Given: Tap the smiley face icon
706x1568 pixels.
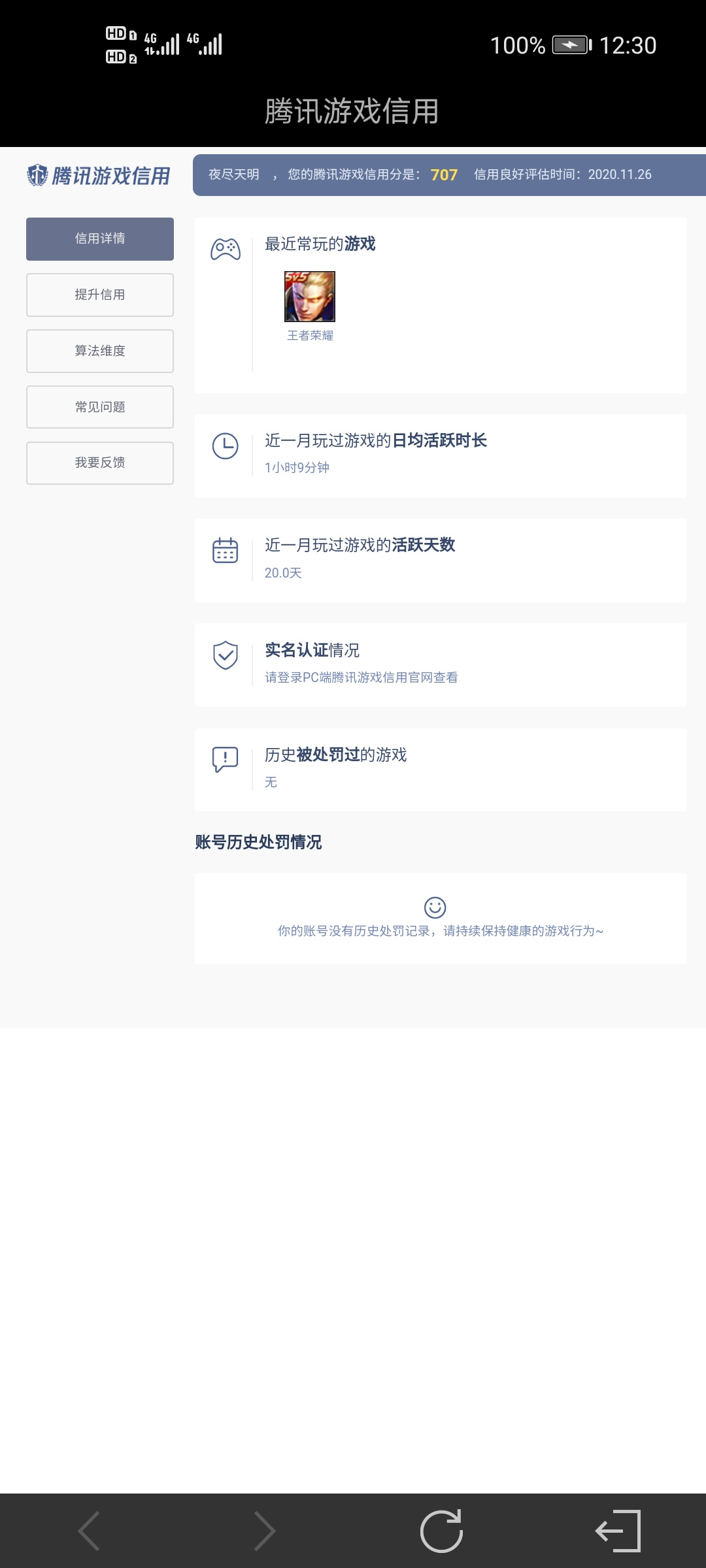Looking at the screenshot, I should (435, 907).
